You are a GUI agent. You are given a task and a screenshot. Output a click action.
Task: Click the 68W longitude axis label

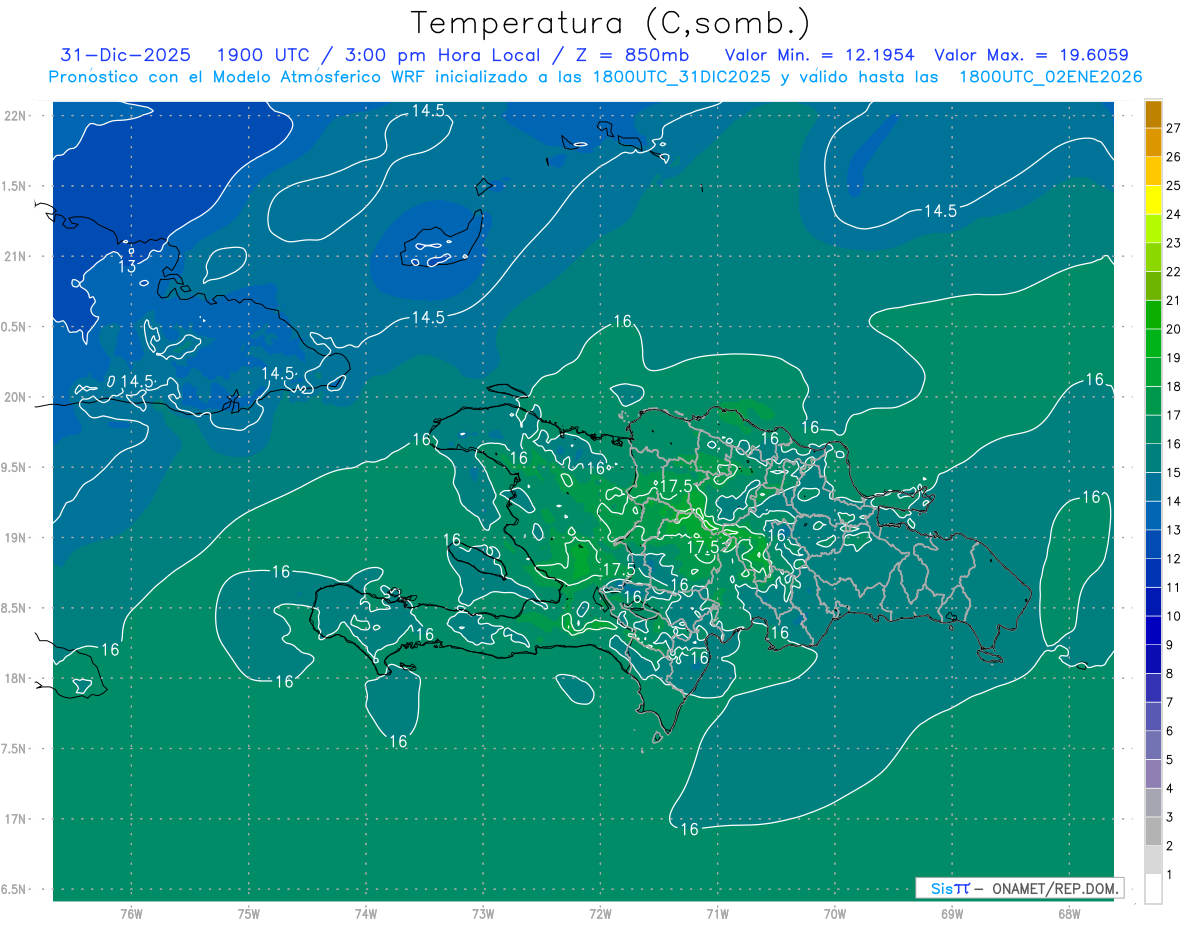pos(1068,913)
